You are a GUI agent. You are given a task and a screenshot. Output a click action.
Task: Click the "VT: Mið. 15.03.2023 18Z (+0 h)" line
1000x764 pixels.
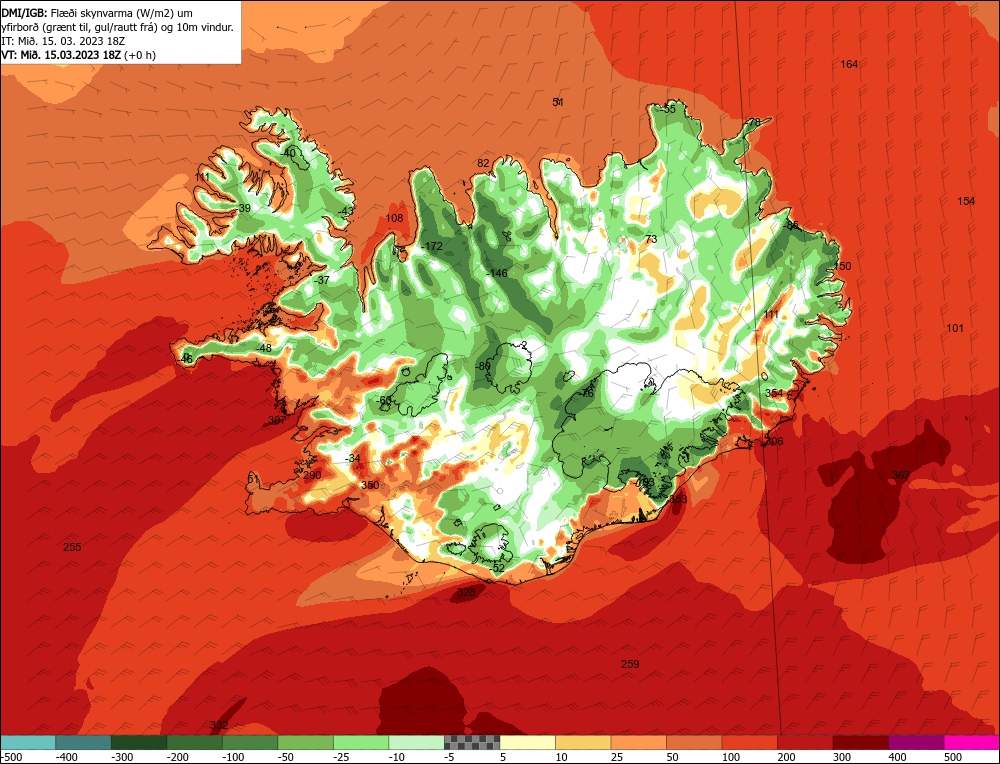(x=78, y=55)
